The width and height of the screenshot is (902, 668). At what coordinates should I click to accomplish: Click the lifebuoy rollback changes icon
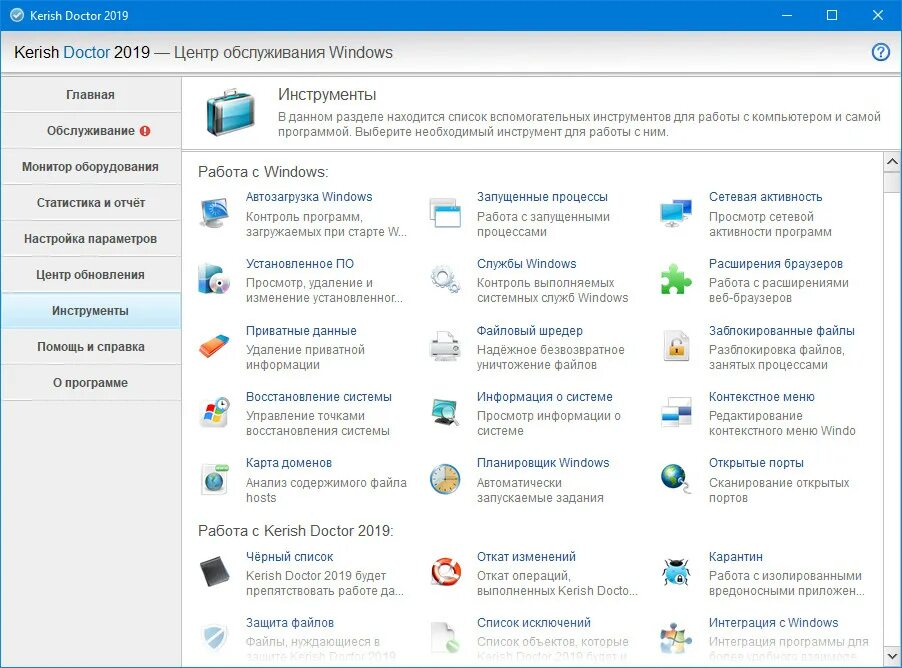[445, 572]
